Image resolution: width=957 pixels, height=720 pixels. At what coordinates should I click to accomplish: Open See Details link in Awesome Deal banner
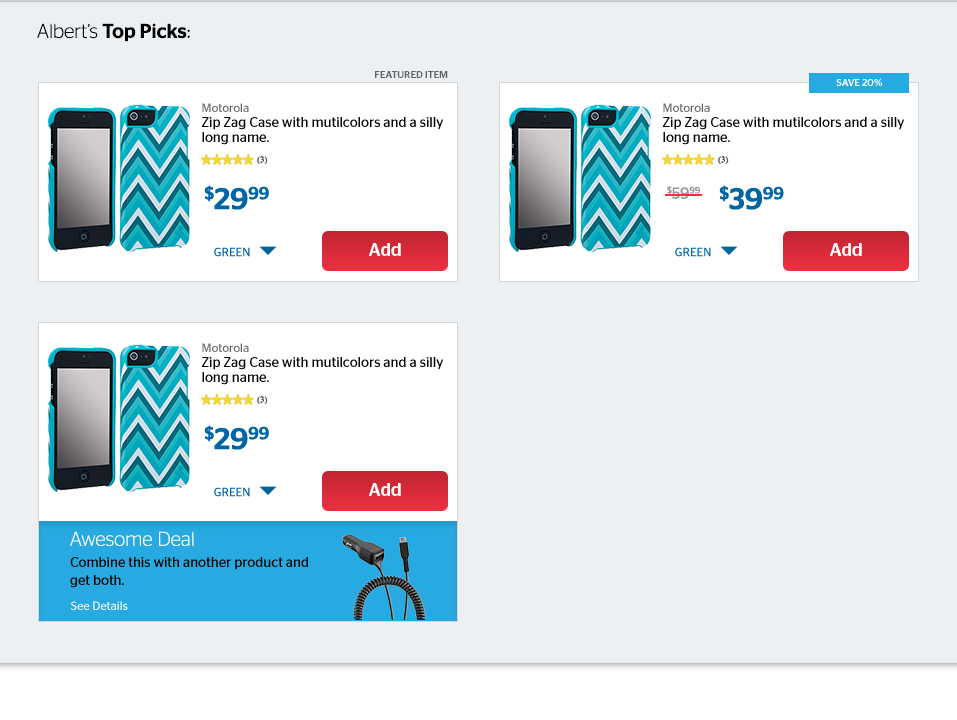(x=99, y=606)
